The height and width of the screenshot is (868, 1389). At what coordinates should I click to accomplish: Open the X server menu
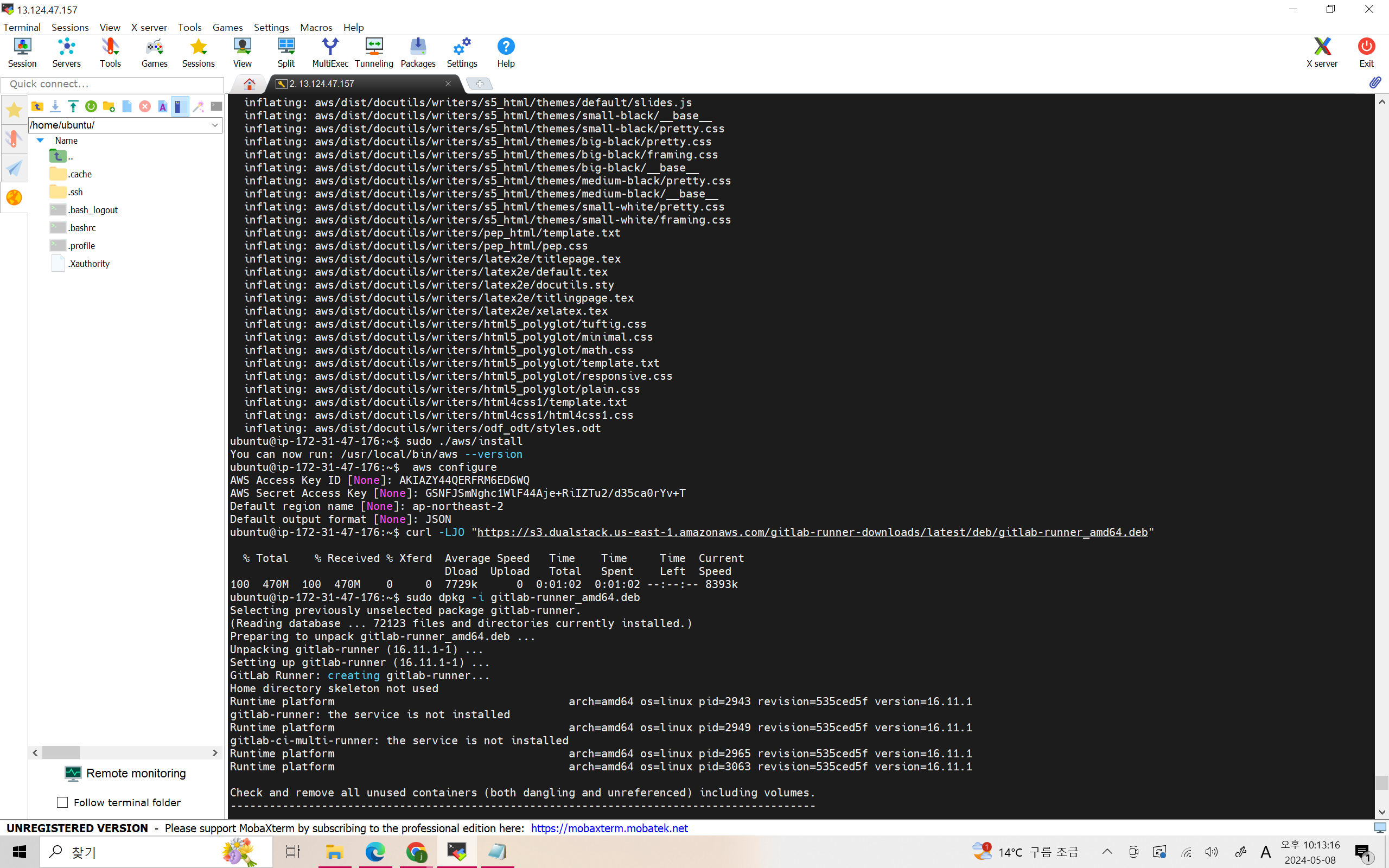click(x=149, y=28)
